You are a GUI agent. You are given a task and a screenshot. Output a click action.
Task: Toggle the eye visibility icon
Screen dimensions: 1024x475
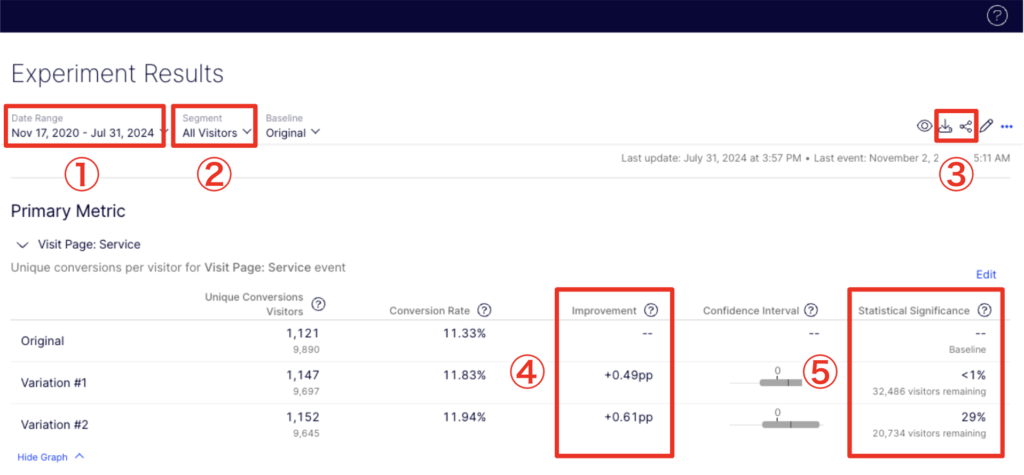coord(925,126)
